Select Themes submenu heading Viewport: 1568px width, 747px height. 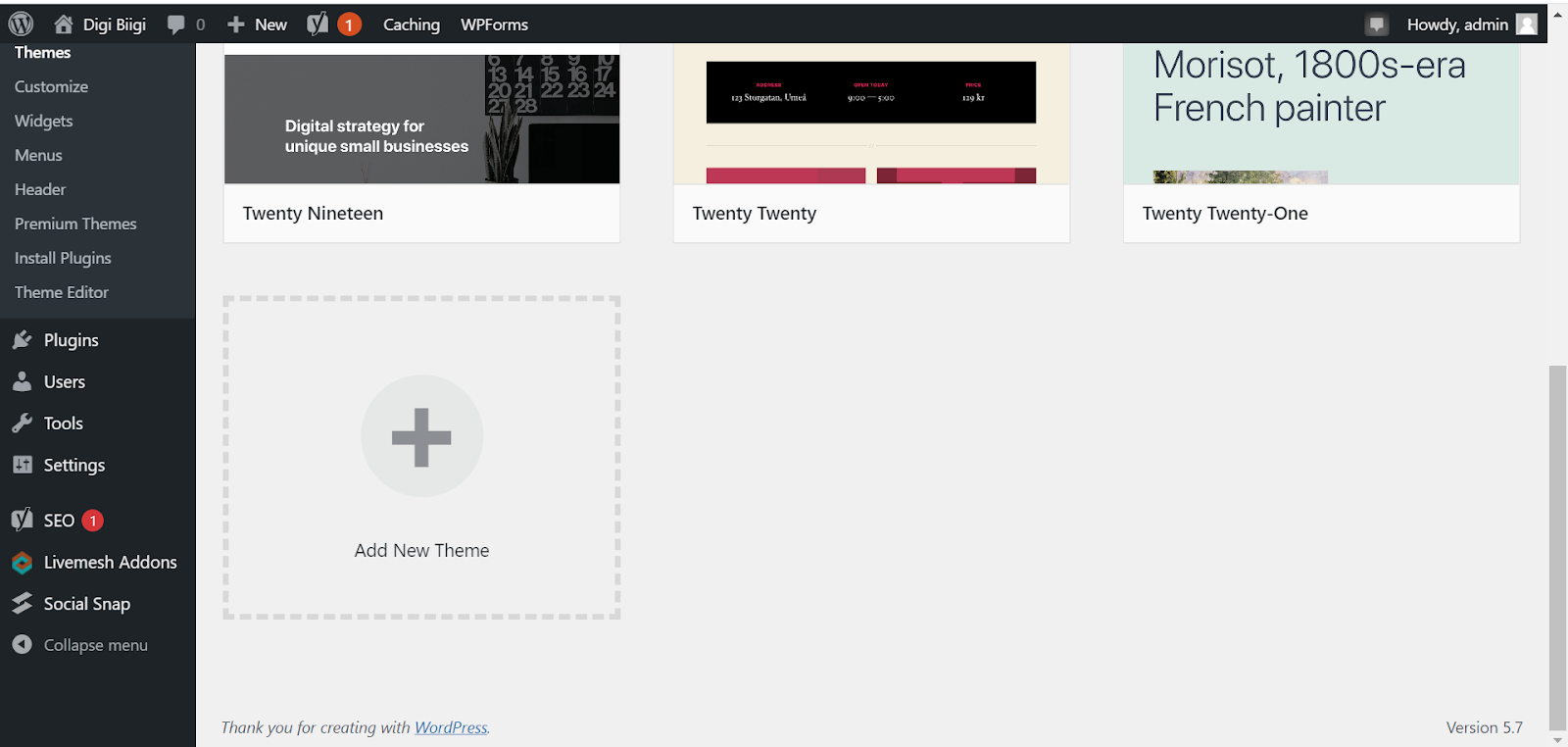[43, 53]
